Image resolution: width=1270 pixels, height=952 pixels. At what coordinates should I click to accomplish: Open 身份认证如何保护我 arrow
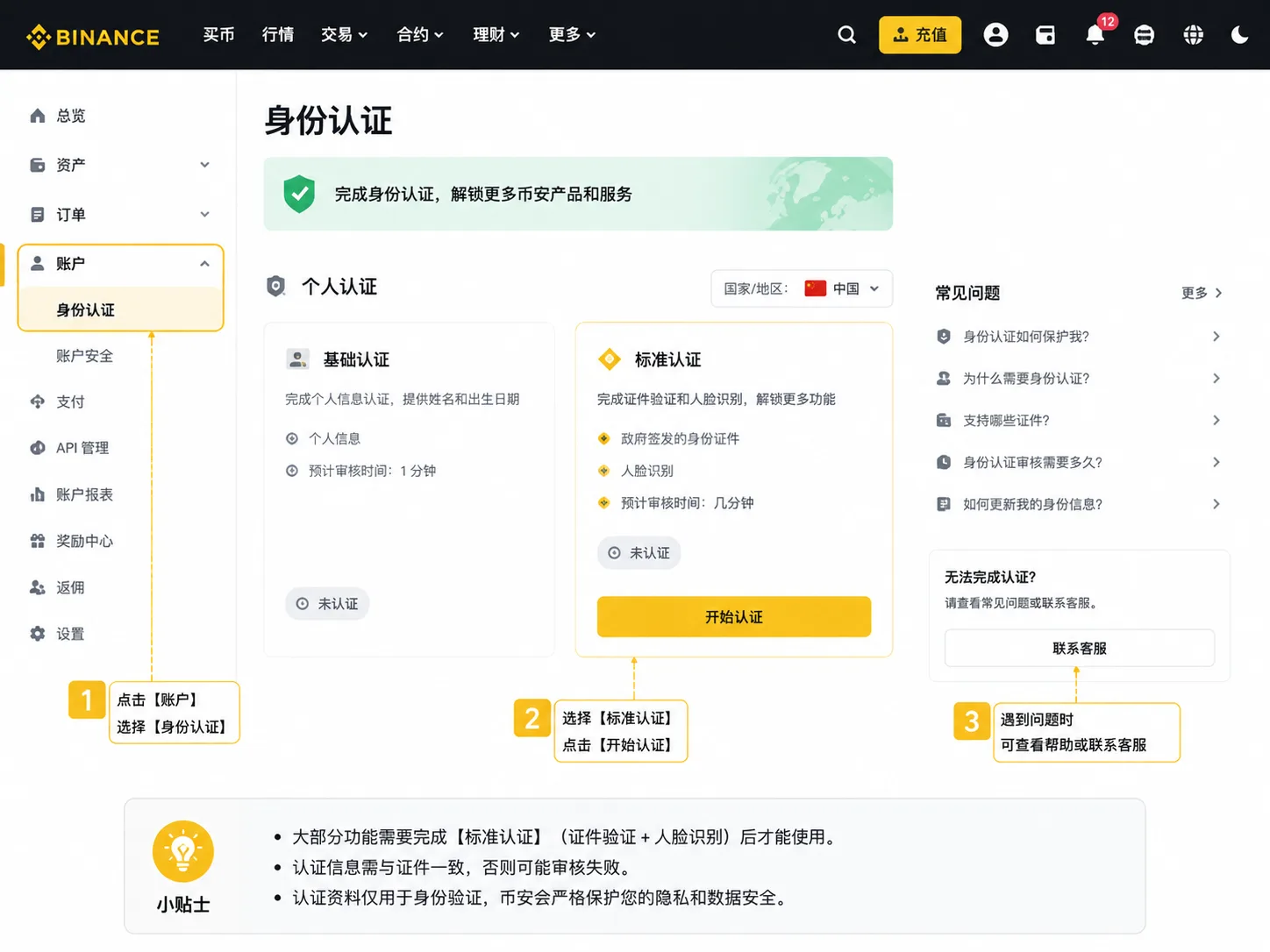coord(1216,337)
